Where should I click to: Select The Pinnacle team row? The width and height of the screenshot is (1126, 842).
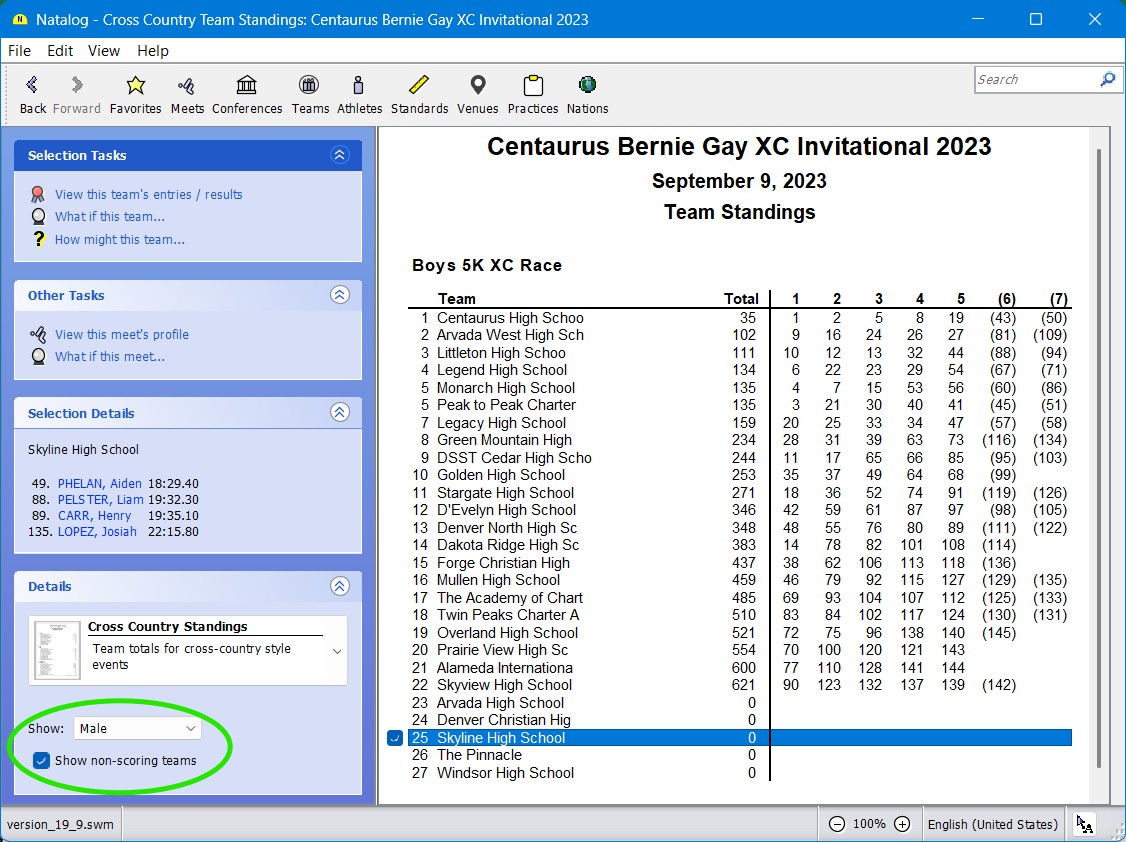tap(740, 755)
